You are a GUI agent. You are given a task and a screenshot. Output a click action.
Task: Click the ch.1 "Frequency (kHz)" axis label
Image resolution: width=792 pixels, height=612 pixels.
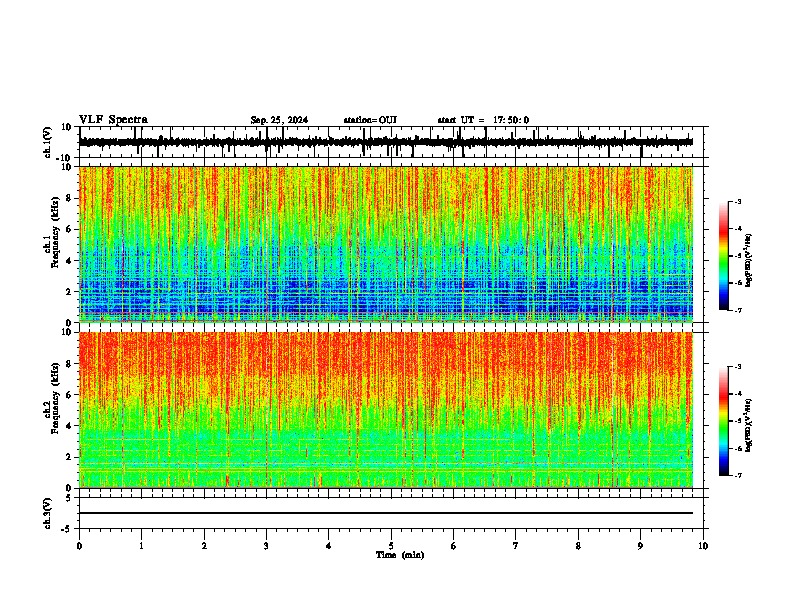pyautogui.click(x=55, y=232)
